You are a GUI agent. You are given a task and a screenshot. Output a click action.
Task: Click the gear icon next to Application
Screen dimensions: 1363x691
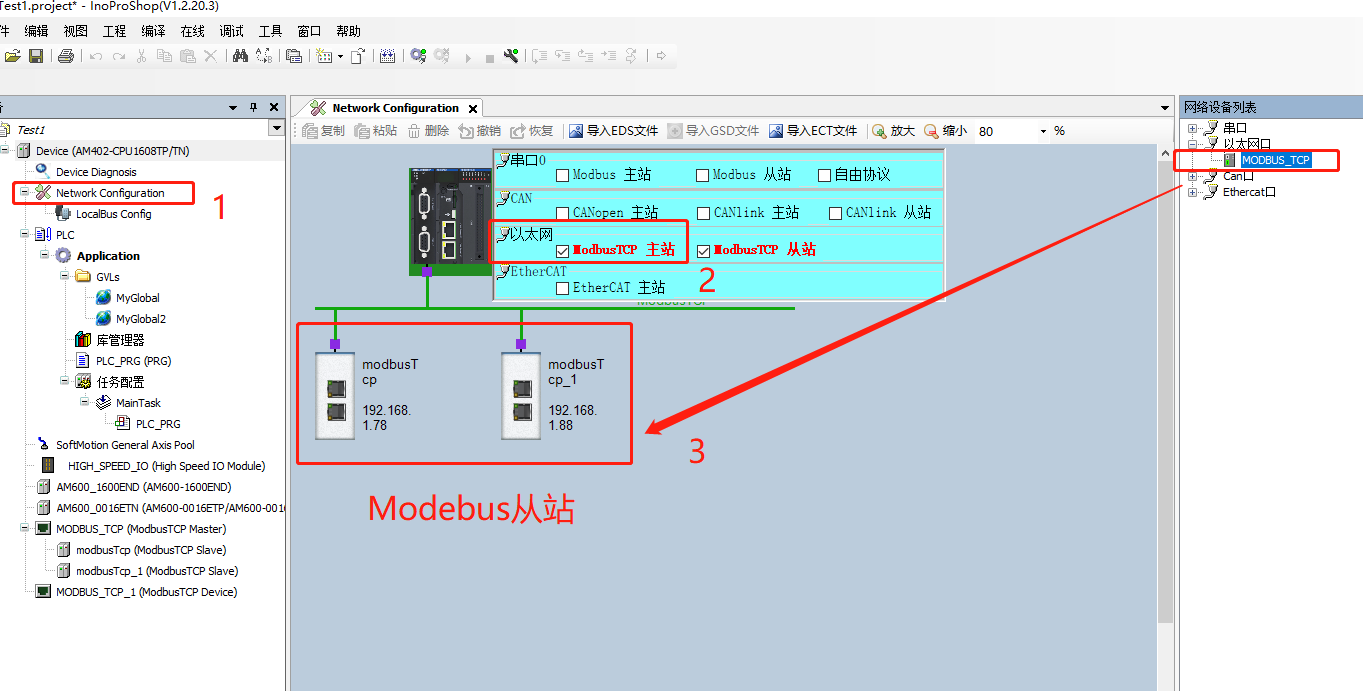click(x=64, y=256)
